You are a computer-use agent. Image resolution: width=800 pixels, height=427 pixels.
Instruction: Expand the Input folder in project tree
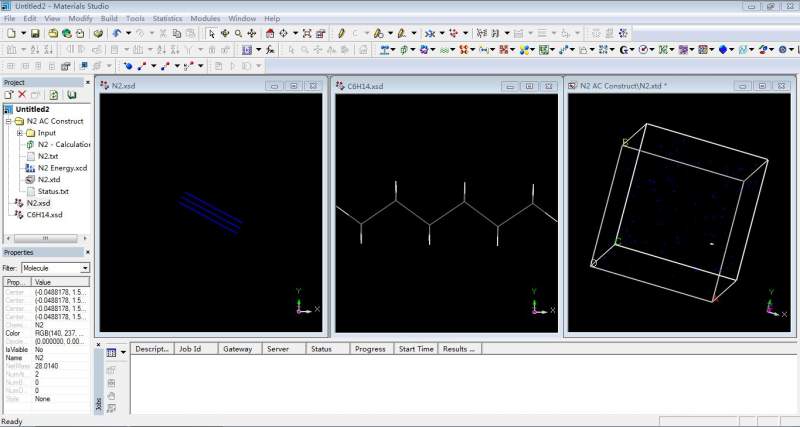pos(20,133)
